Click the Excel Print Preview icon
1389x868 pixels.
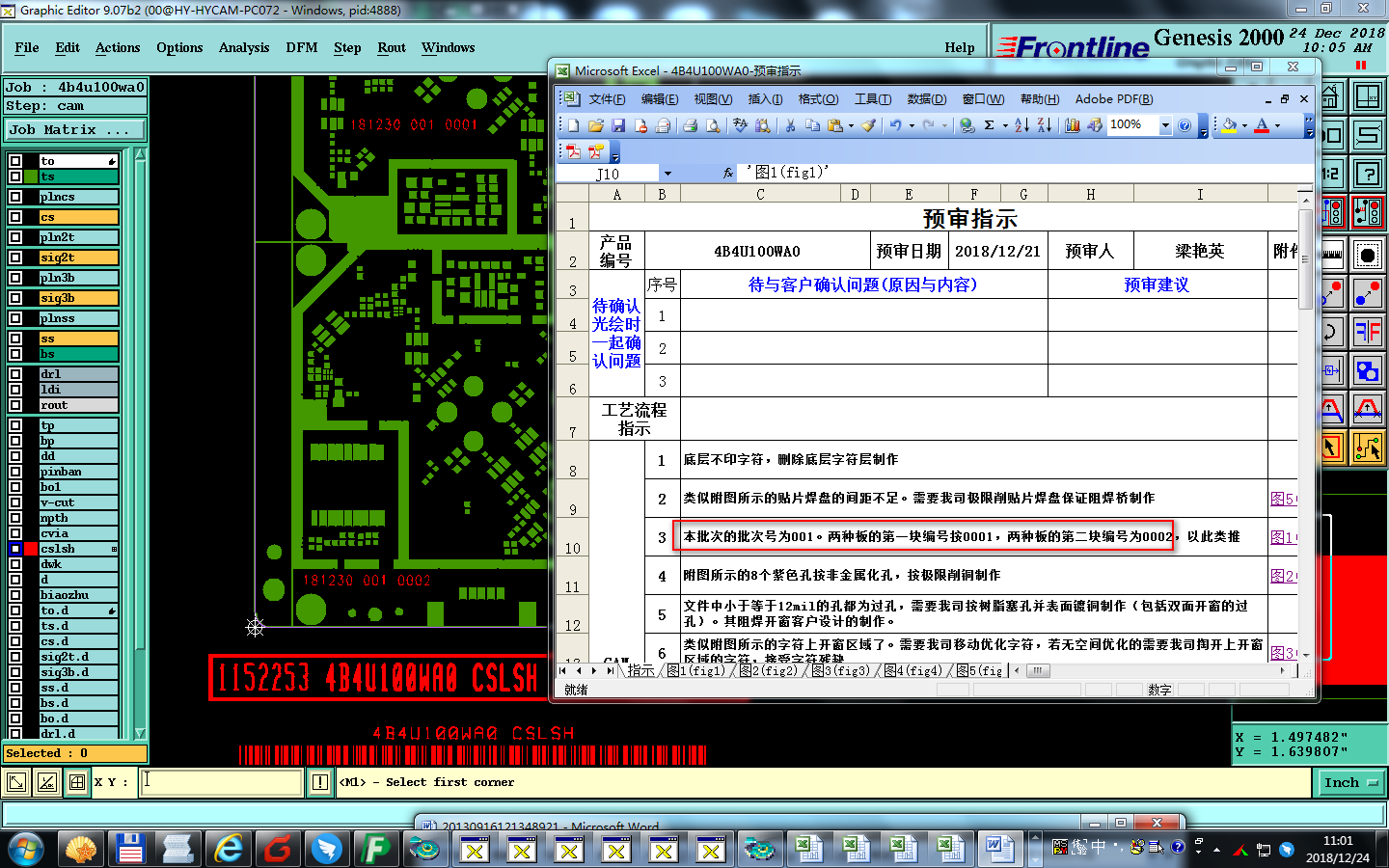712,125
